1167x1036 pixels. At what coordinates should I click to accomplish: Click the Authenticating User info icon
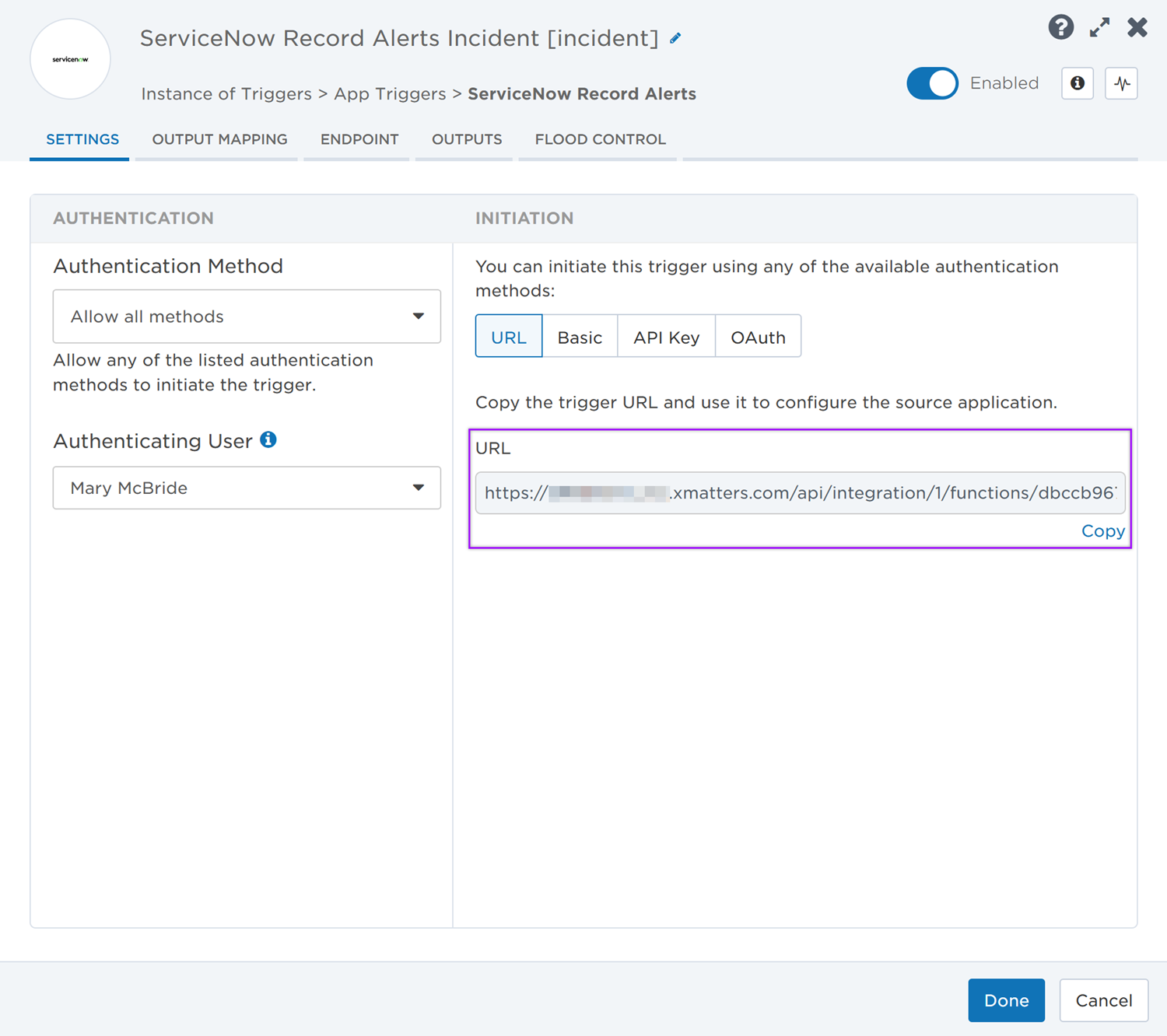268,439
